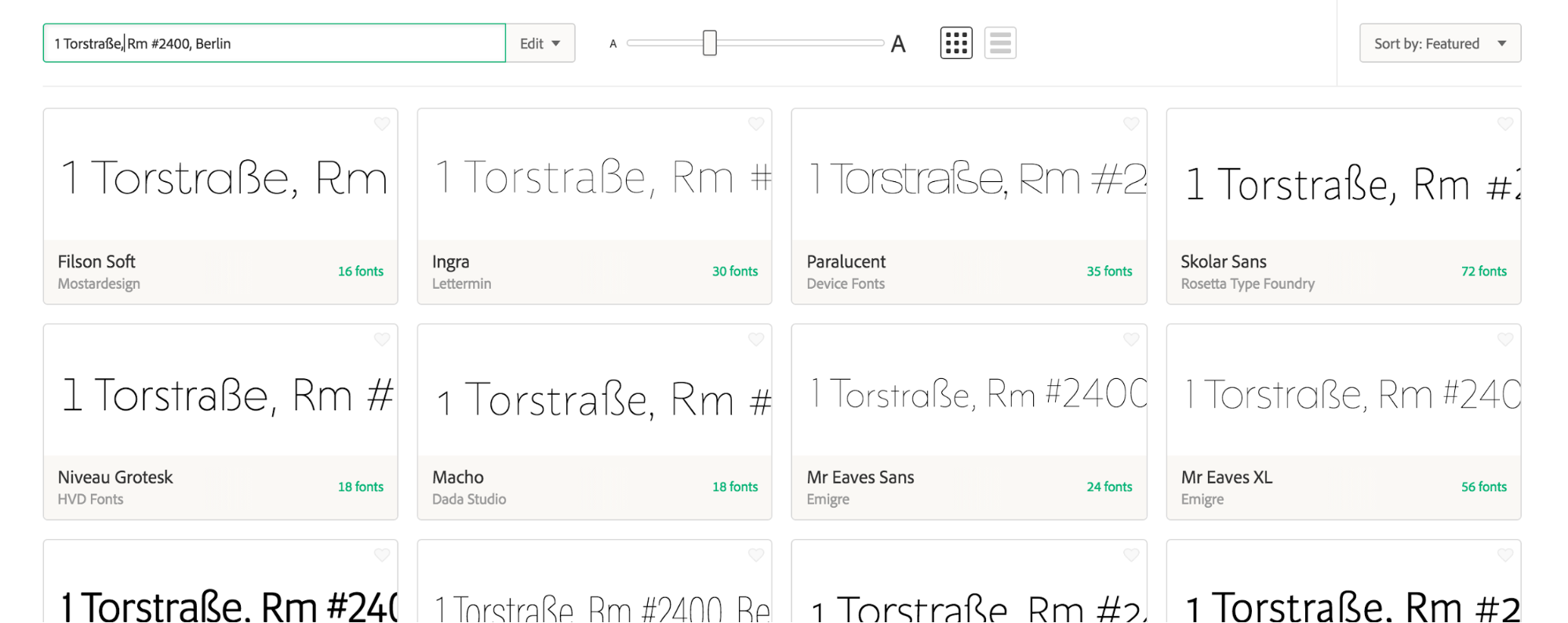This screenshot has width=1568, height=623.
Task: Click the Mr Eaves XL sample preview
Action: point(1352,394)
